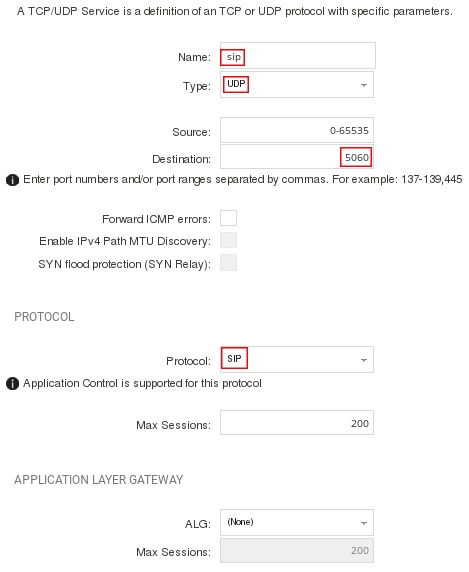
Task: Click the info icon beside port numbers hint
Action: 12,180
